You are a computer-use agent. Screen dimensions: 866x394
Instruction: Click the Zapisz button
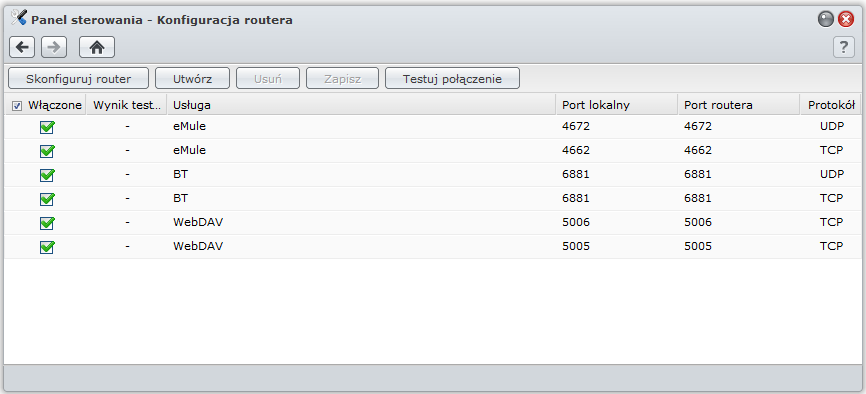click(342, 78)
